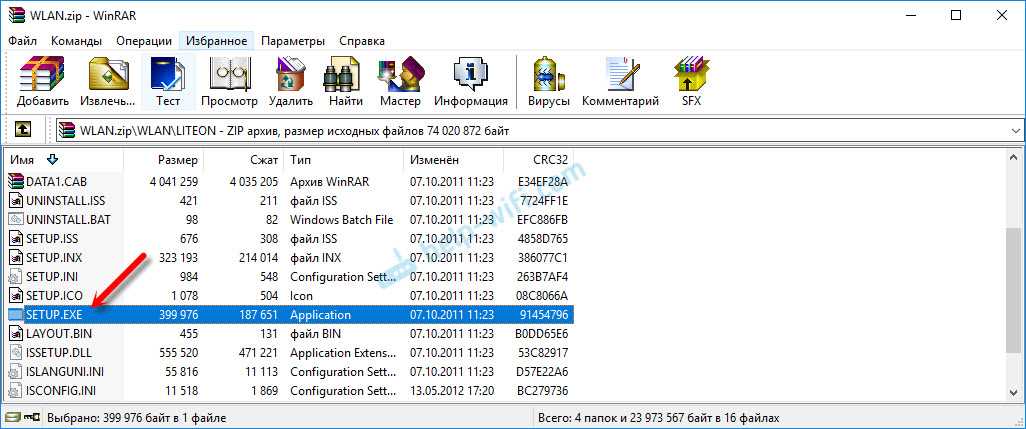Viewport: 1026px width, 429px height.
Task: Show archive Информация icon
Action: (x=470, y=82)
